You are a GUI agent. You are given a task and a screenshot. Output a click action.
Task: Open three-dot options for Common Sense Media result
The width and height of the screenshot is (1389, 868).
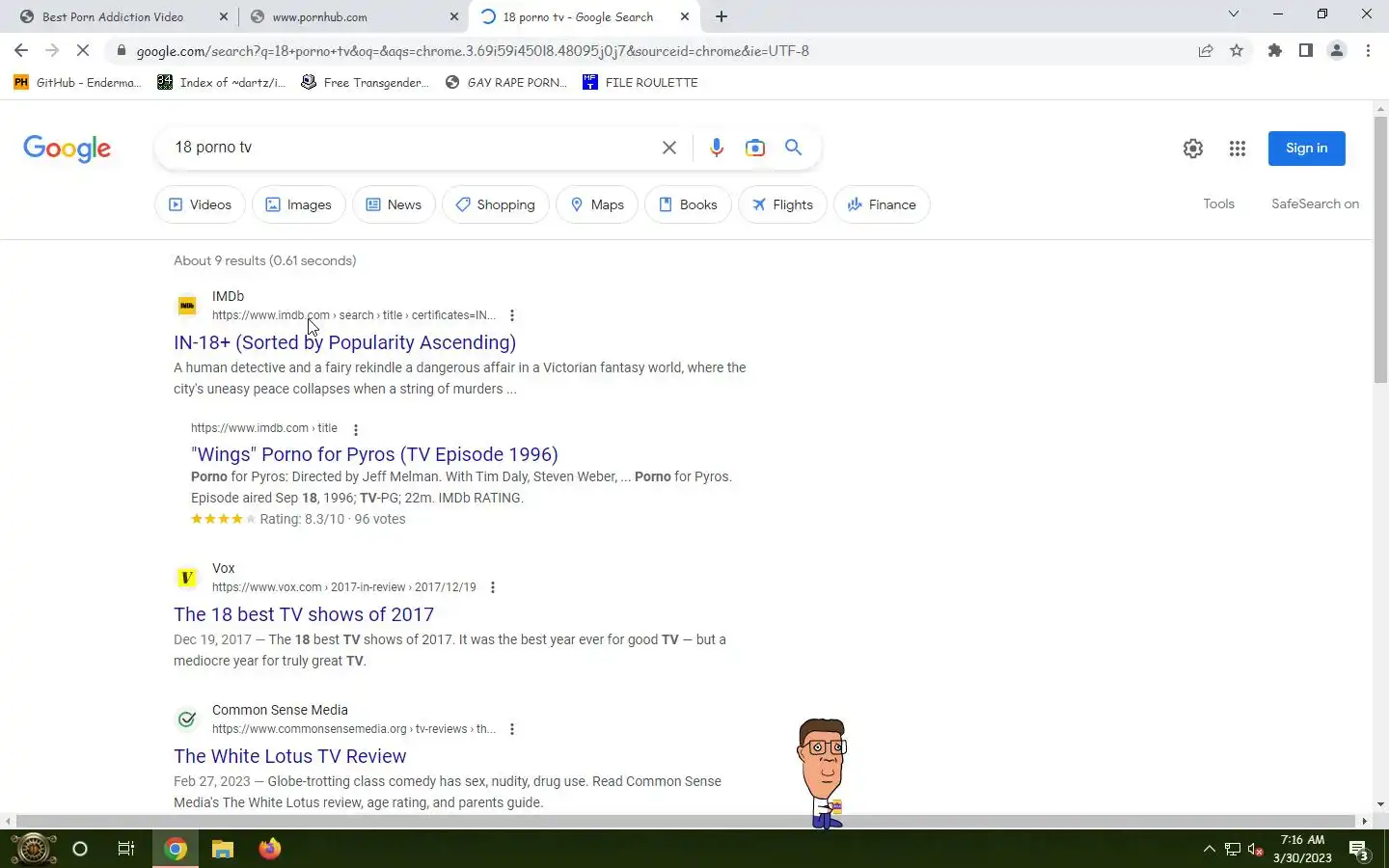pyautogui.click(x=512, y=729)
